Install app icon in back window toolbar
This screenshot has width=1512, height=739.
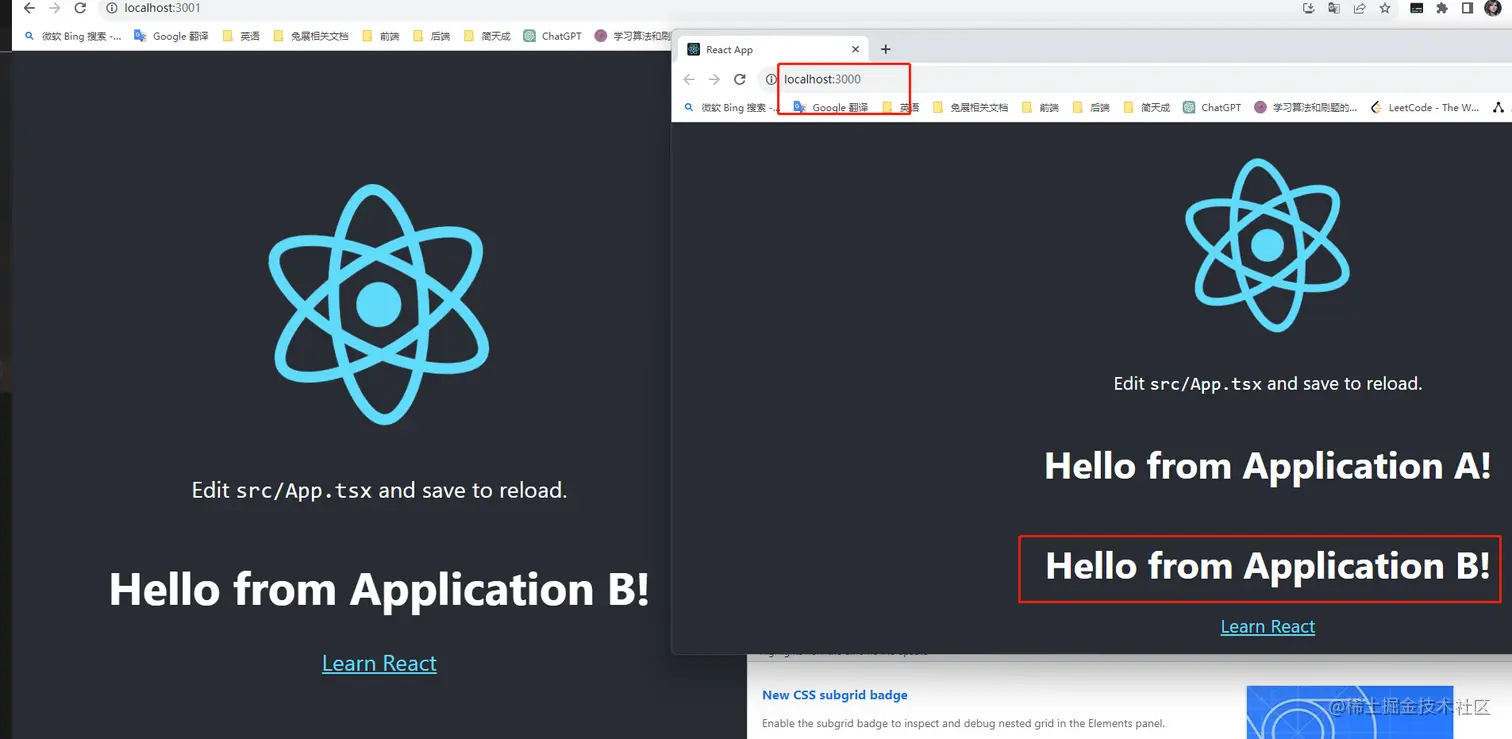[1309, 8]
